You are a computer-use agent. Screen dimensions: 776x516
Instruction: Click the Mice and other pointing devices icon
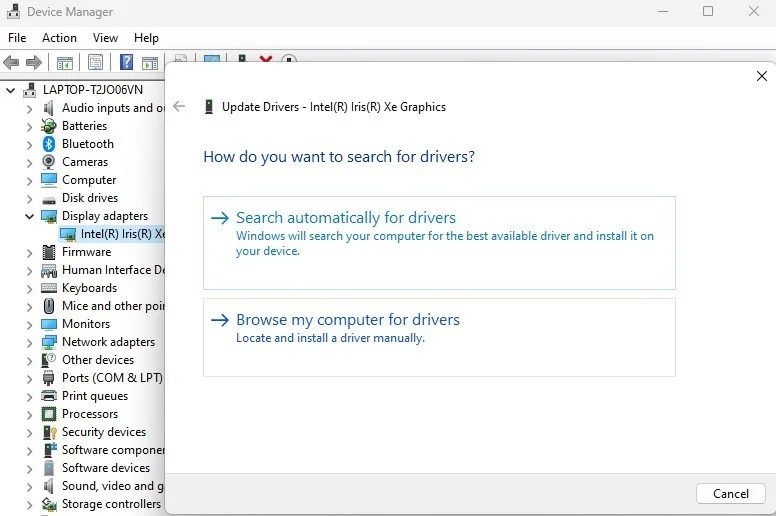(48, 306)
